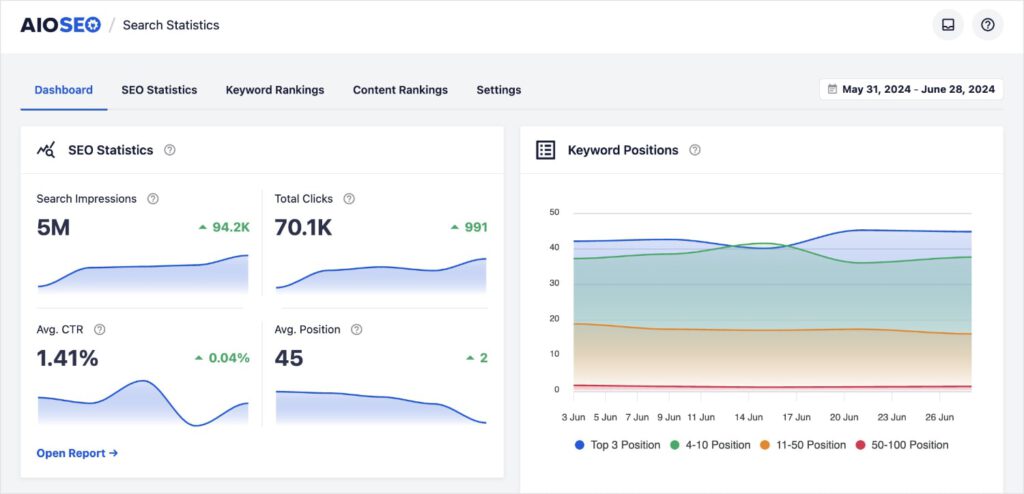Click help icon next to Avg. Position
1024x494 pixels.
pyautogui.click(x=357, y=329)
